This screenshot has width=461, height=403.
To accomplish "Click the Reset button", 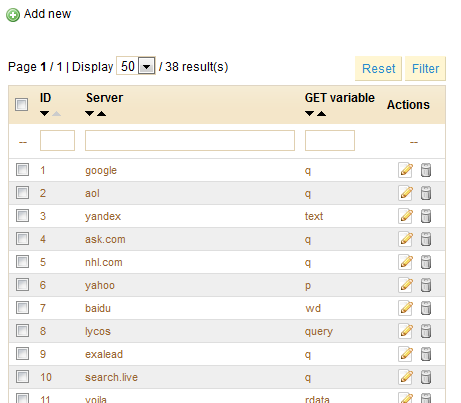I will [x=378, y=69].
